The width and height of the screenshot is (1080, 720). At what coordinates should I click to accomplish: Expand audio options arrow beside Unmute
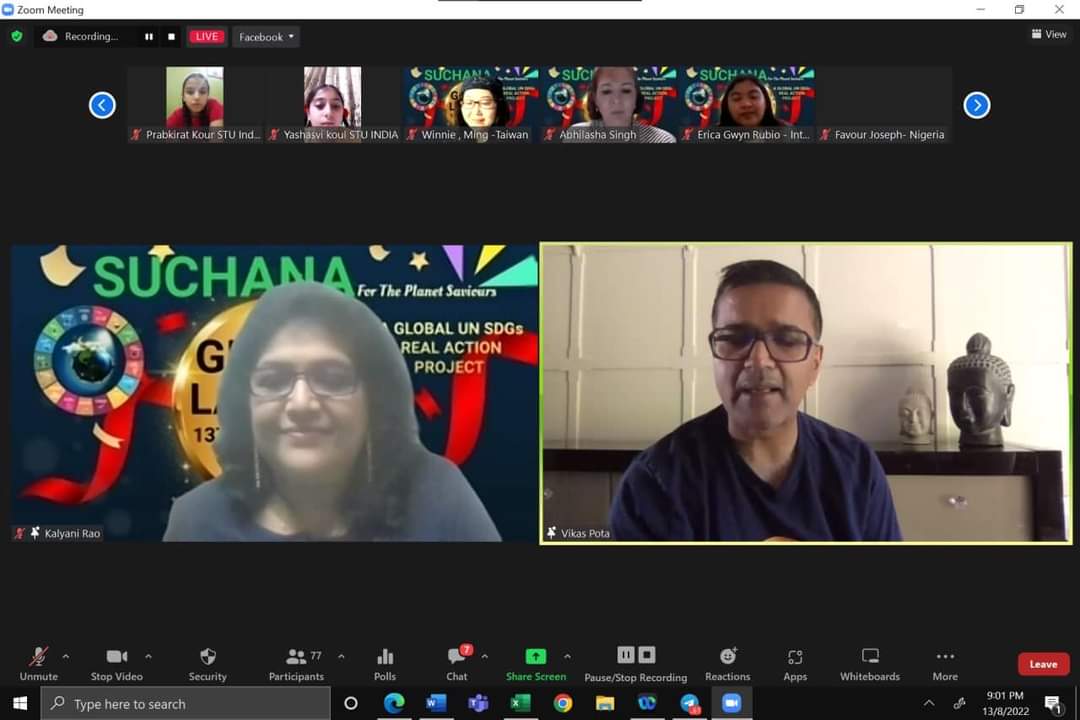[x=66, y=657]
